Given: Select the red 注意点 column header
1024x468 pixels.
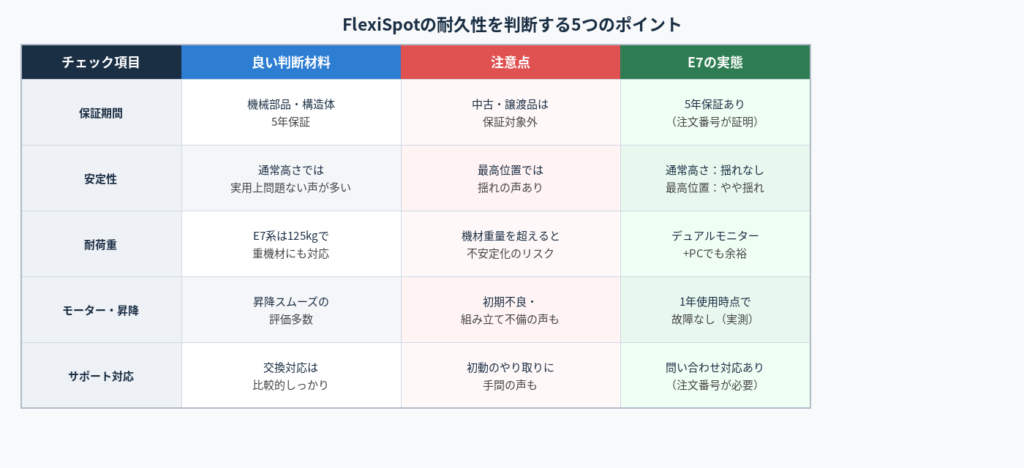Looking at the screenshot, I should tap(510, 62).
